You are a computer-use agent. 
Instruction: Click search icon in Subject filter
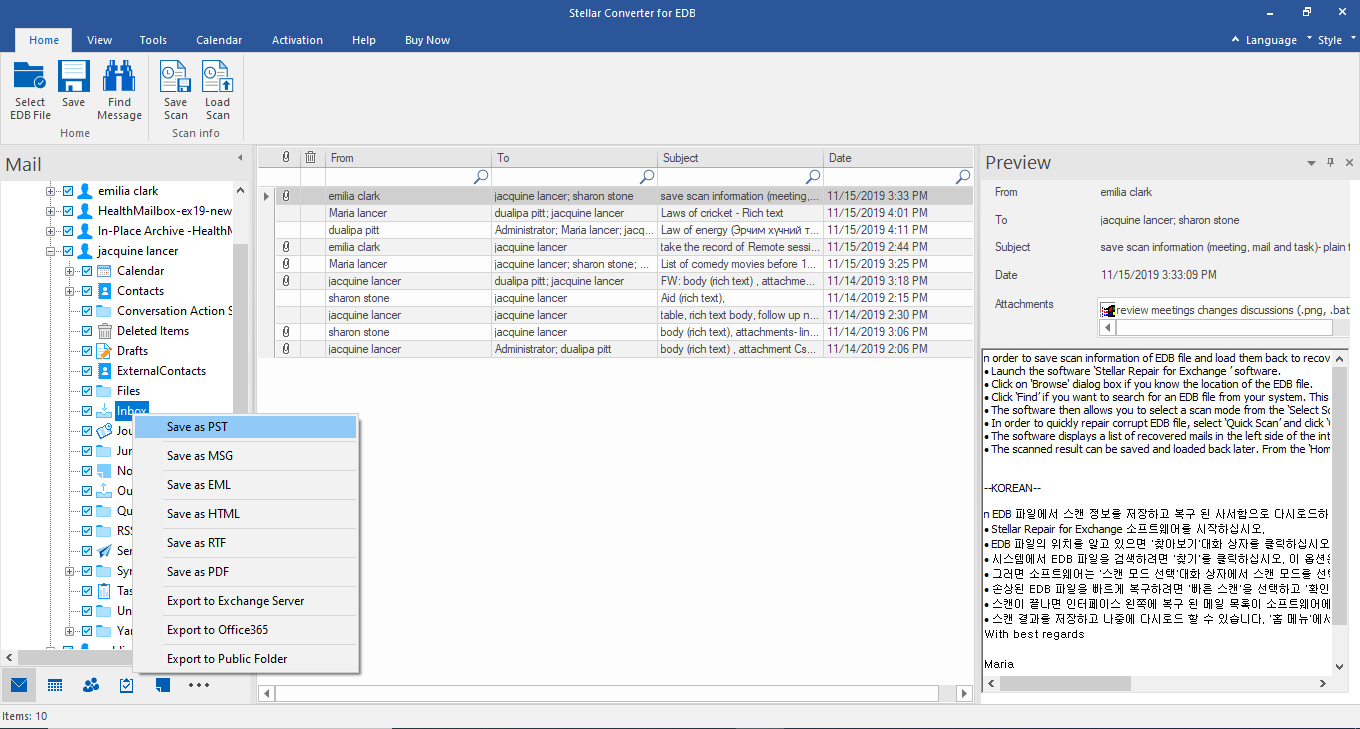coord(813,177)
